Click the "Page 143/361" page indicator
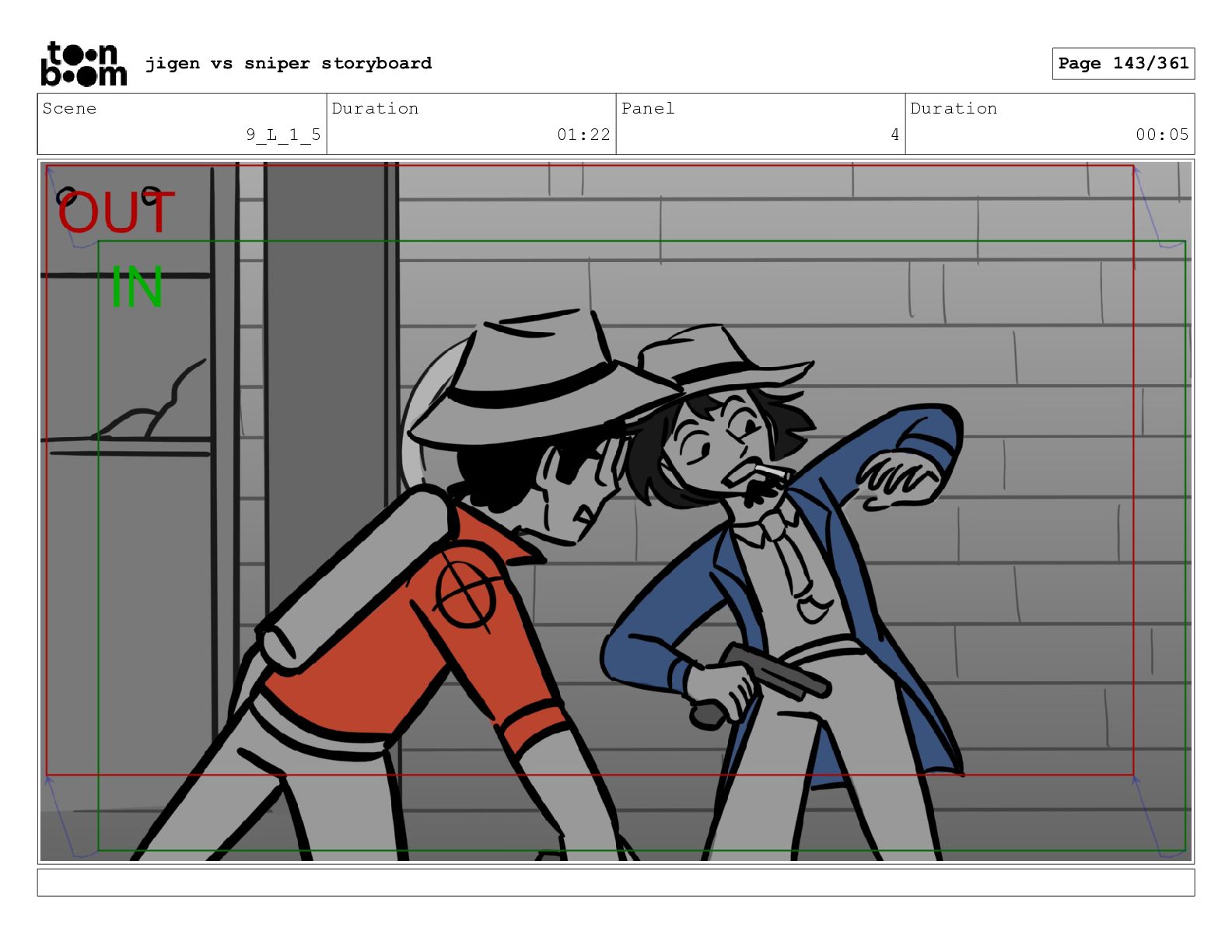Image resolution: width=1232 pixels, height=952 pixels. (1123, 64)
